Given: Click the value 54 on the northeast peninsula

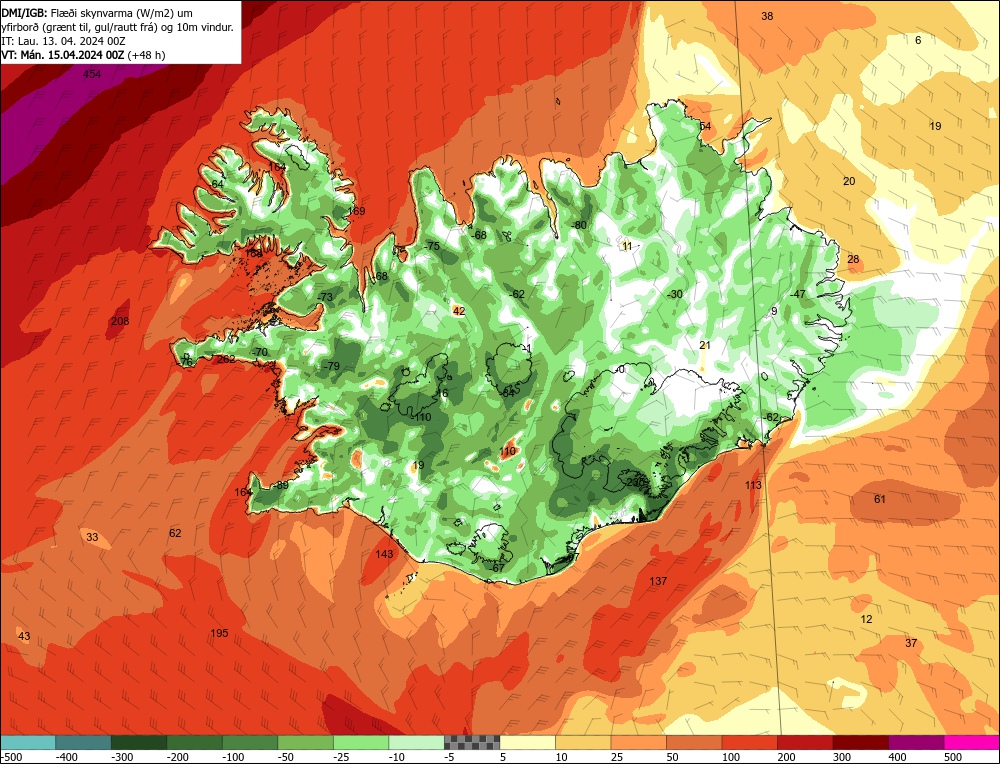Looking at the screenshot, I should (705, 126).
